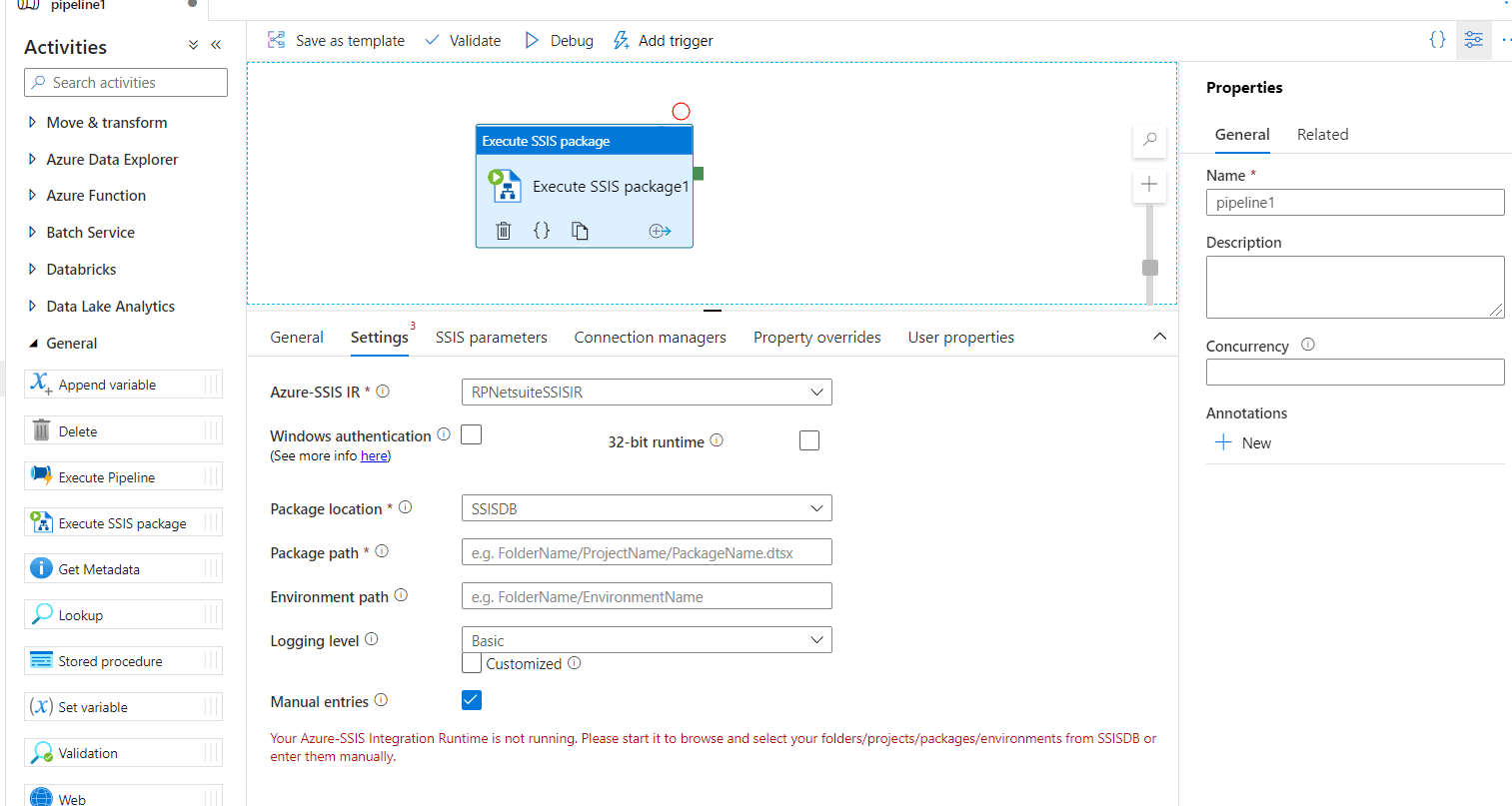Viewport: 1512px width, 806px height.
Task: Open the Property overrides tab
Action: (x=817, y=338)
